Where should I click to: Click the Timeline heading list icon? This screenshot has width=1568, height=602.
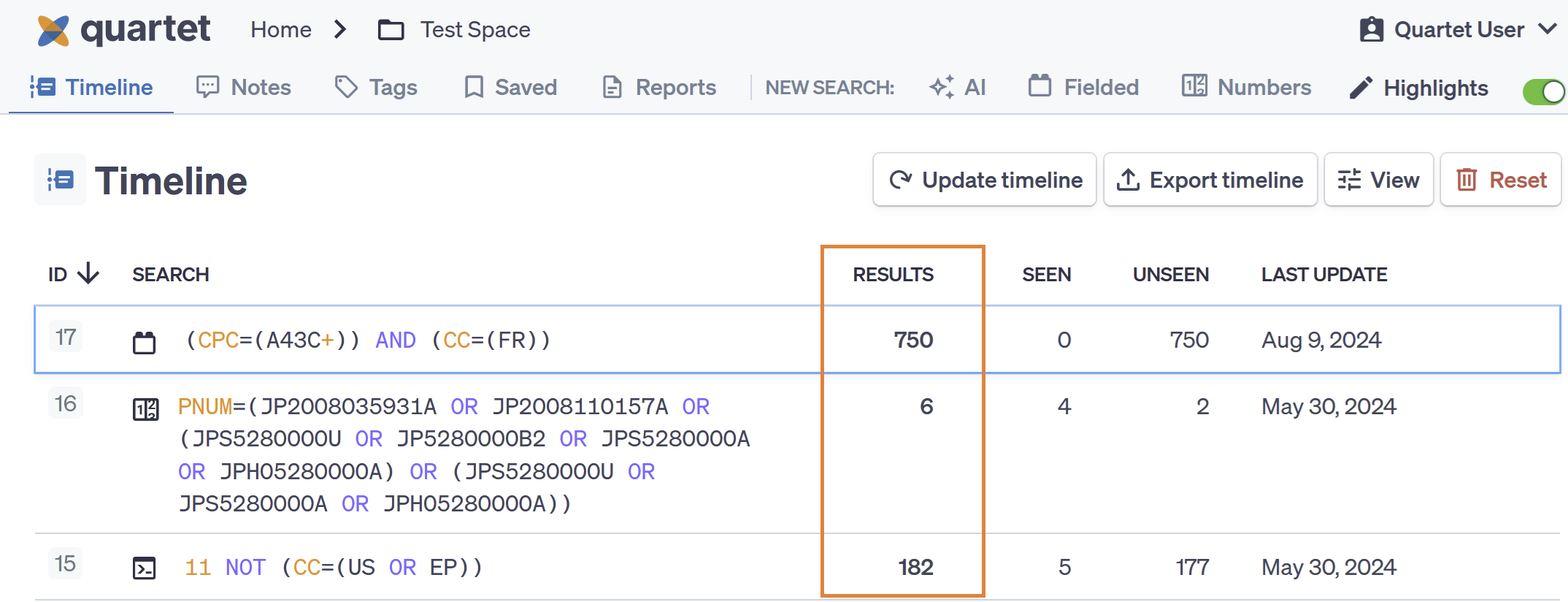(x=60, y=180)
